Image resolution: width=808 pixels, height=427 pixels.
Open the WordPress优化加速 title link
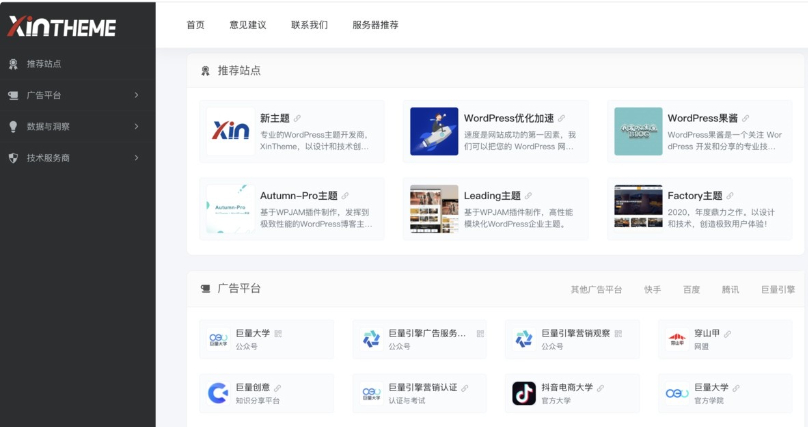(509, 118)
